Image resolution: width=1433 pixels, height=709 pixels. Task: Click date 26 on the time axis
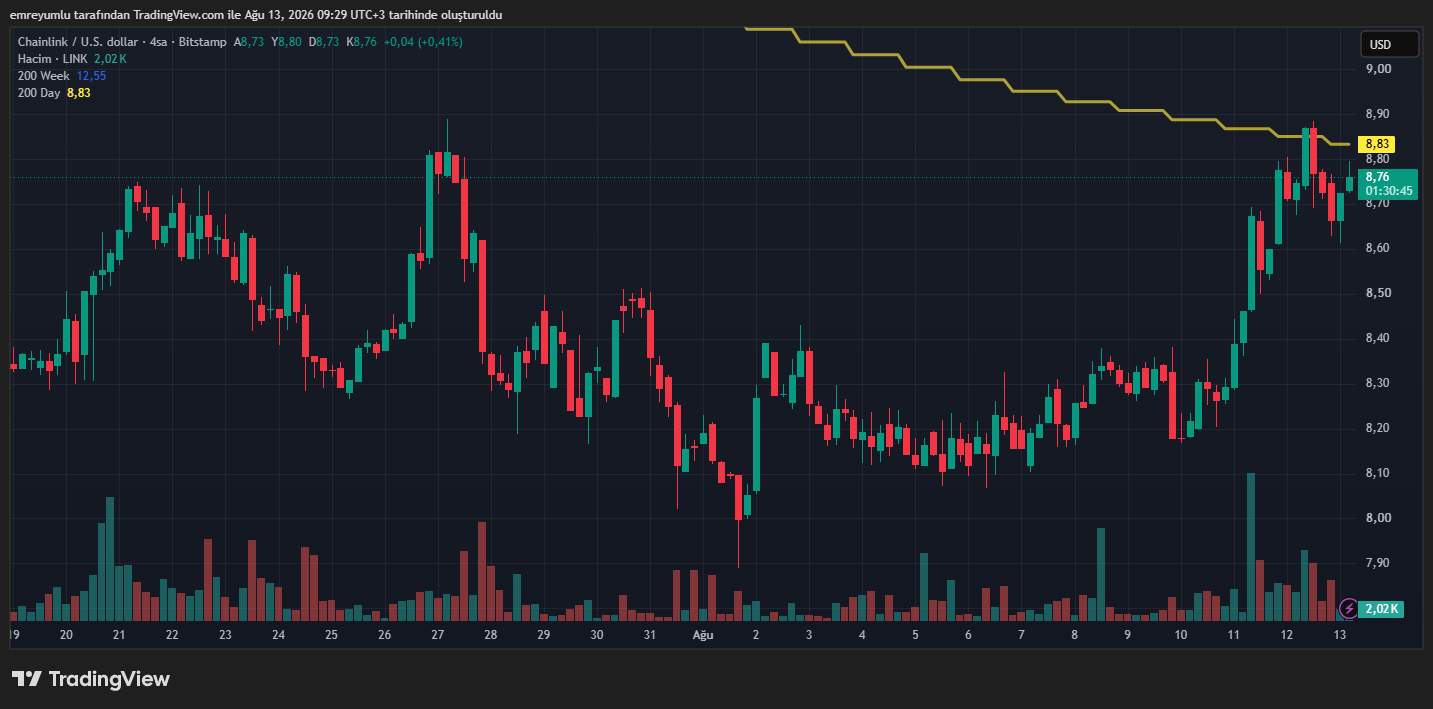point(385,635)
